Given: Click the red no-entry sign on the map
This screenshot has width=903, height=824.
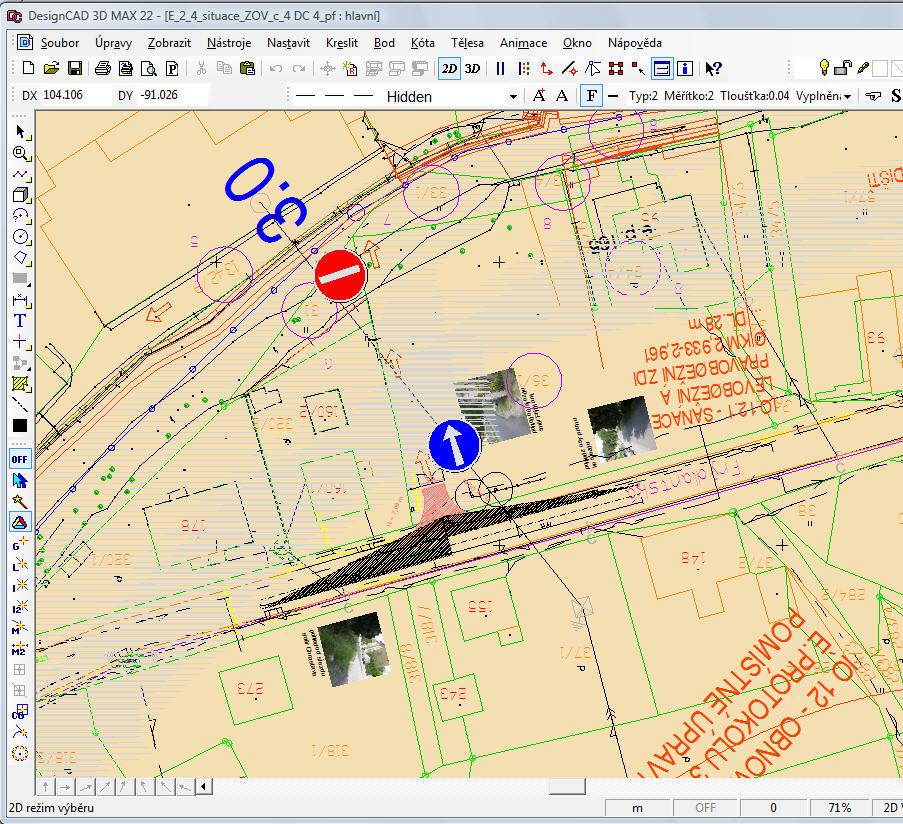Looking at the screenshot, I should pos(341,275).
